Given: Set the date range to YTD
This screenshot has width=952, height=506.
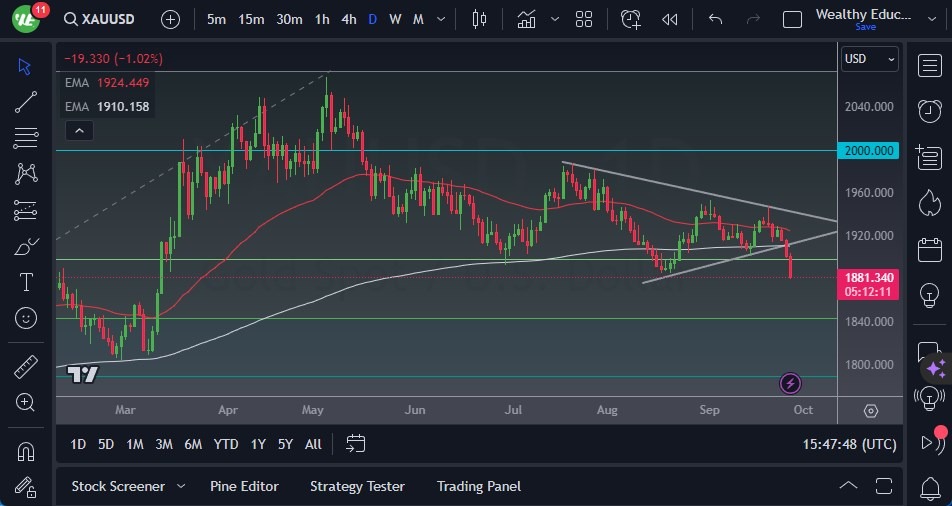Looking at the screenshot, I should click(x=226, y=444).
